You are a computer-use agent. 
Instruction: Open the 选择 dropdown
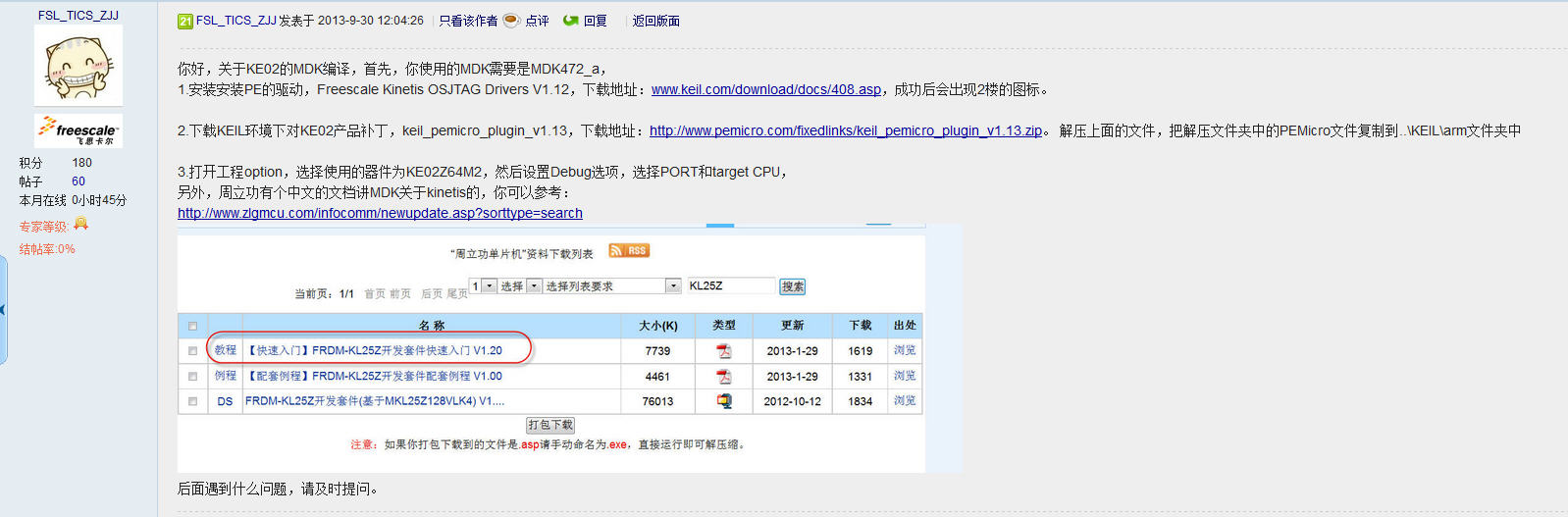(520, 285)
